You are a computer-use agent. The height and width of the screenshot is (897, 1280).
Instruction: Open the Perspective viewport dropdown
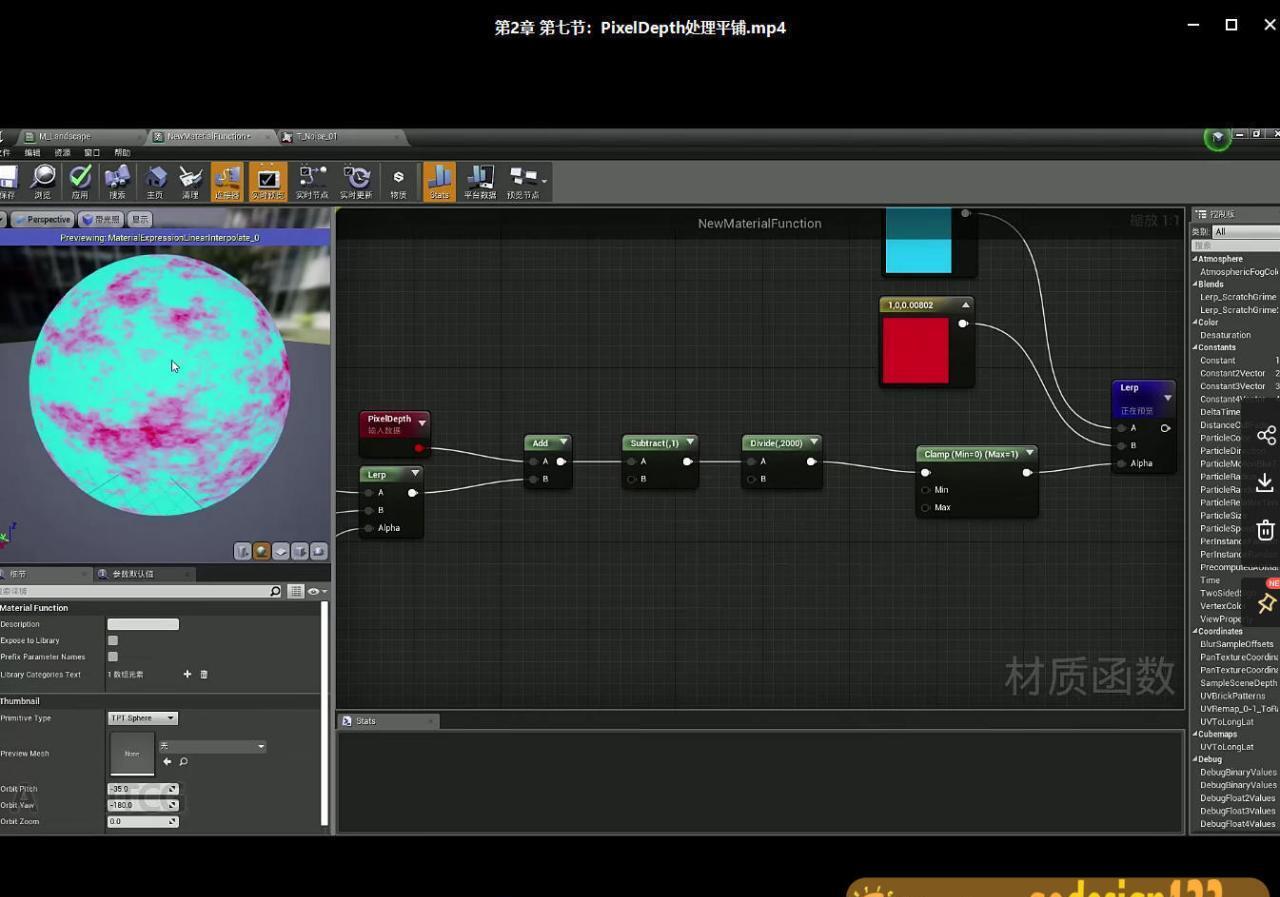44,219
